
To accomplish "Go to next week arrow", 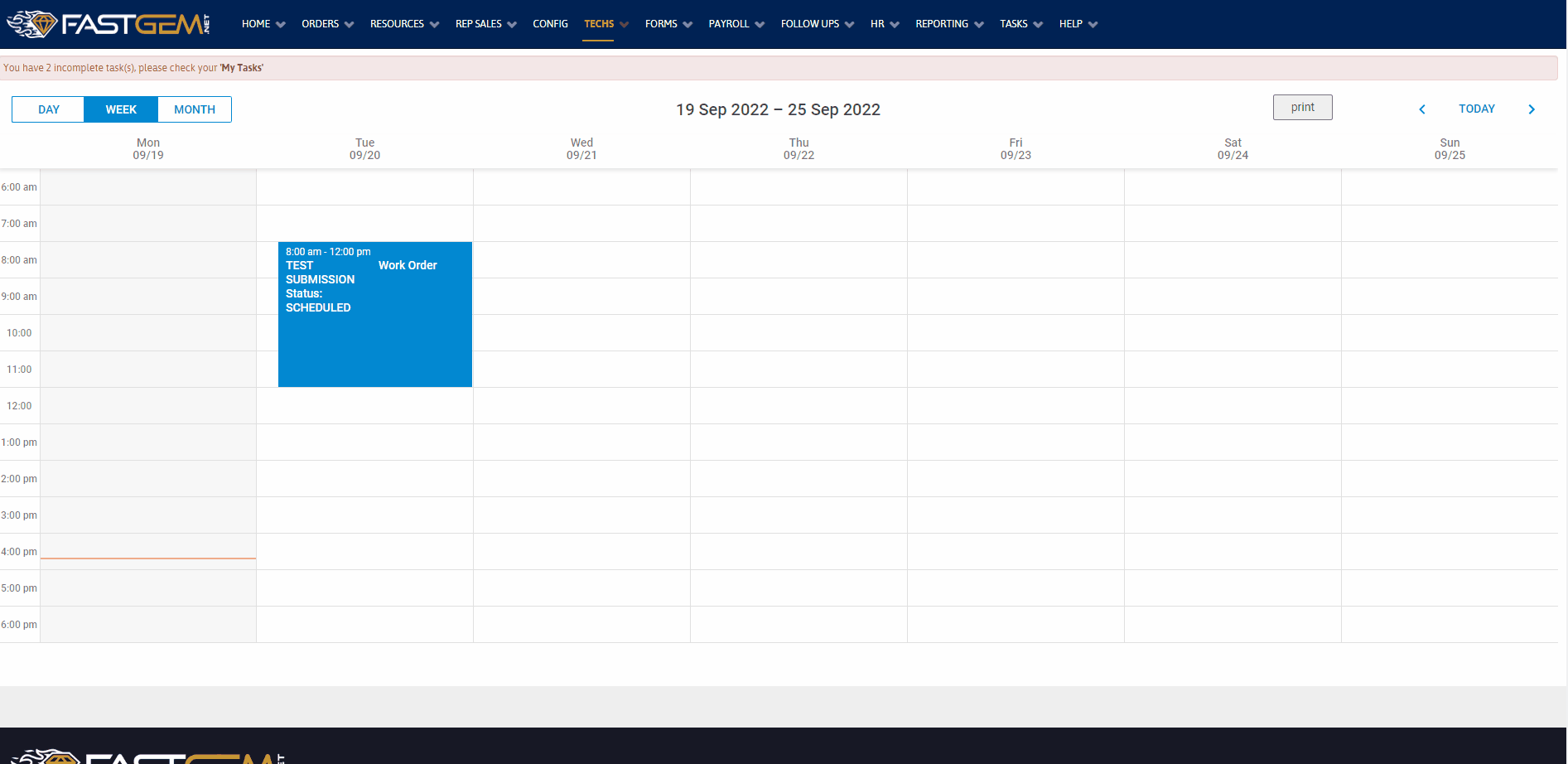I will (x=1532, y=109).
